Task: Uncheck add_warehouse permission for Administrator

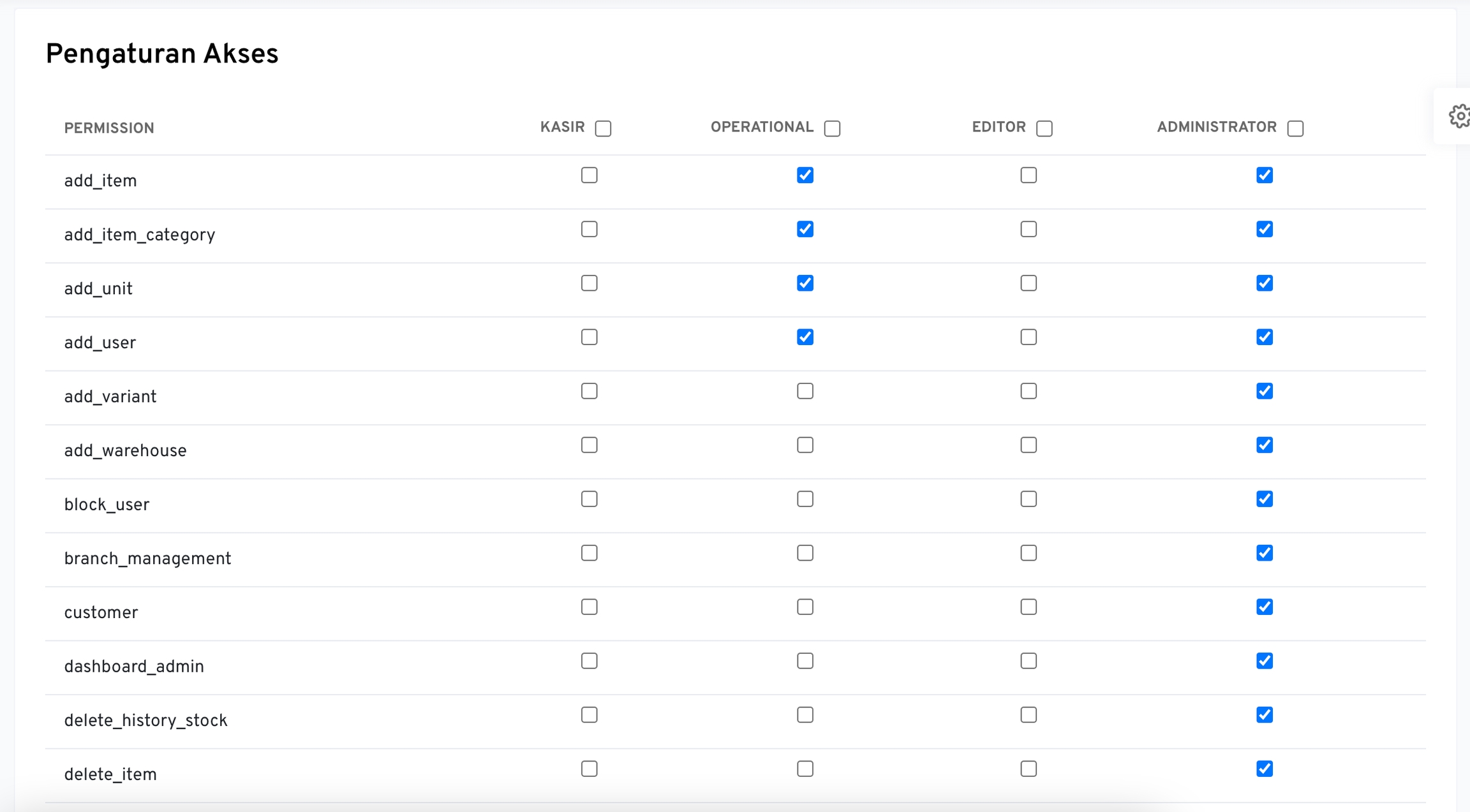Action: [x=1265, y=445]
